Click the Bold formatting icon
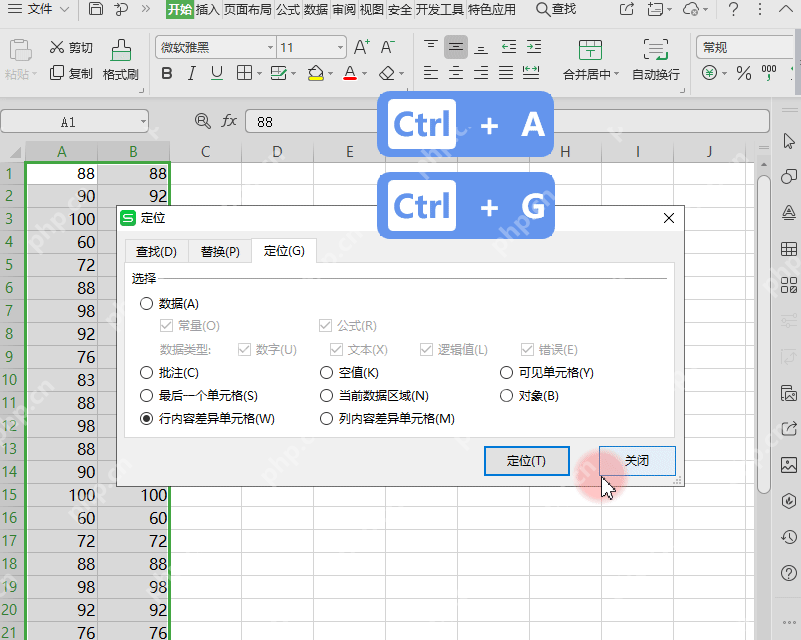 pyautogui.click(x=167, y=74)
